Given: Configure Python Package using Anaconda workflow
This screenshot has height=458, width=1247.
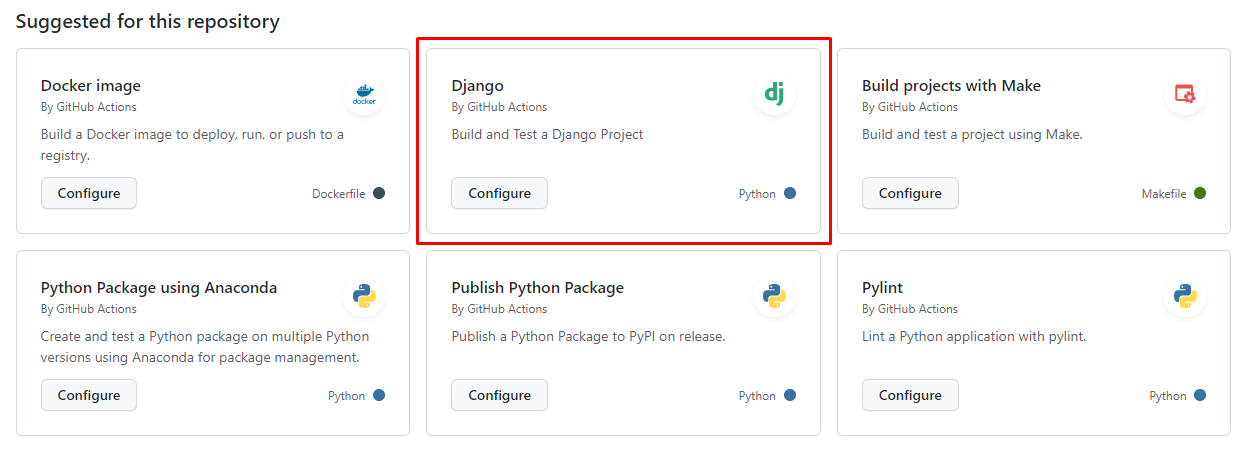Looking at the screenshot, I should click(x=89, y=395).
